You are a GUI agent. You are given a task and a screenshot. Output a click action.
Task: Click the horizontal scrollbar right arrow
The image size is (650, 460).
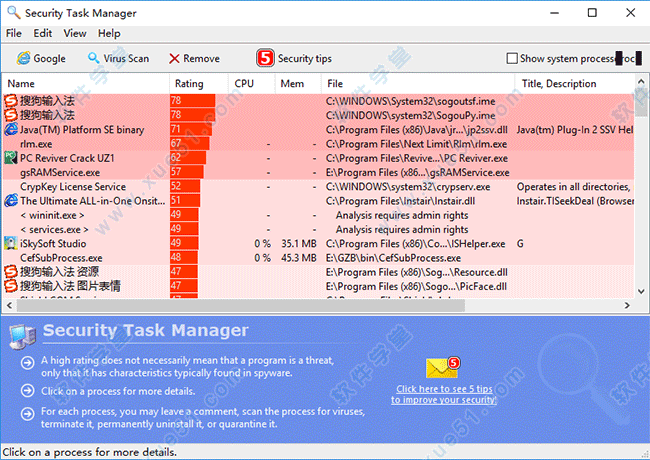click(627, 306)
